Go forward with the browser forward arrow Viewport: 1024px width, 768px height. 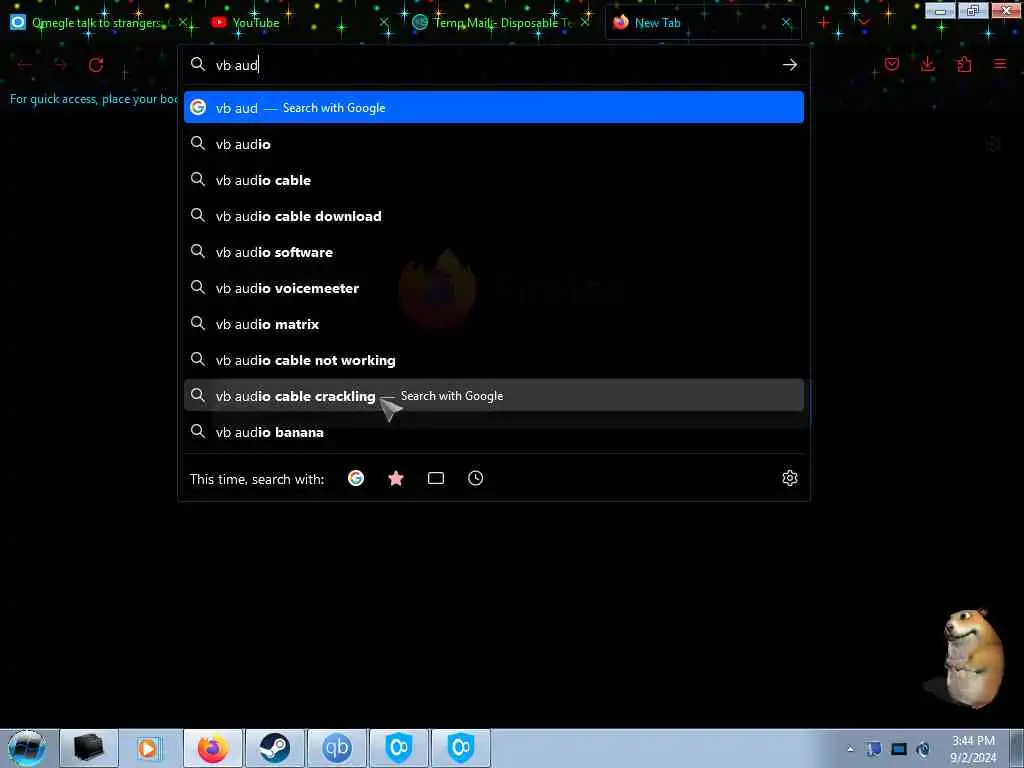click(60, 65)
